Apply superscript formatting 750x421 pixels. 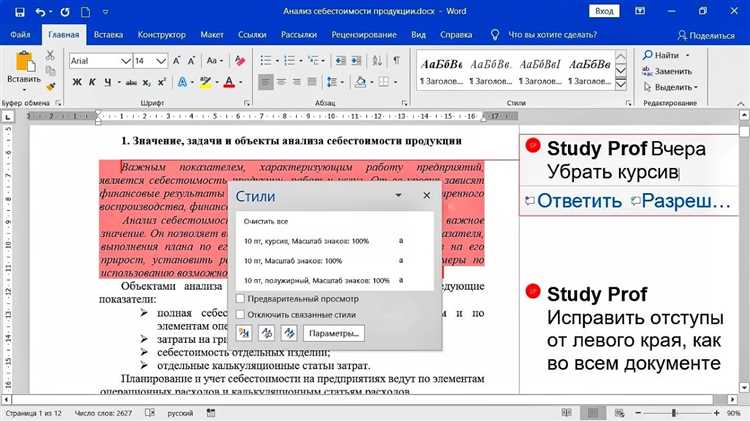coord(162,82)
